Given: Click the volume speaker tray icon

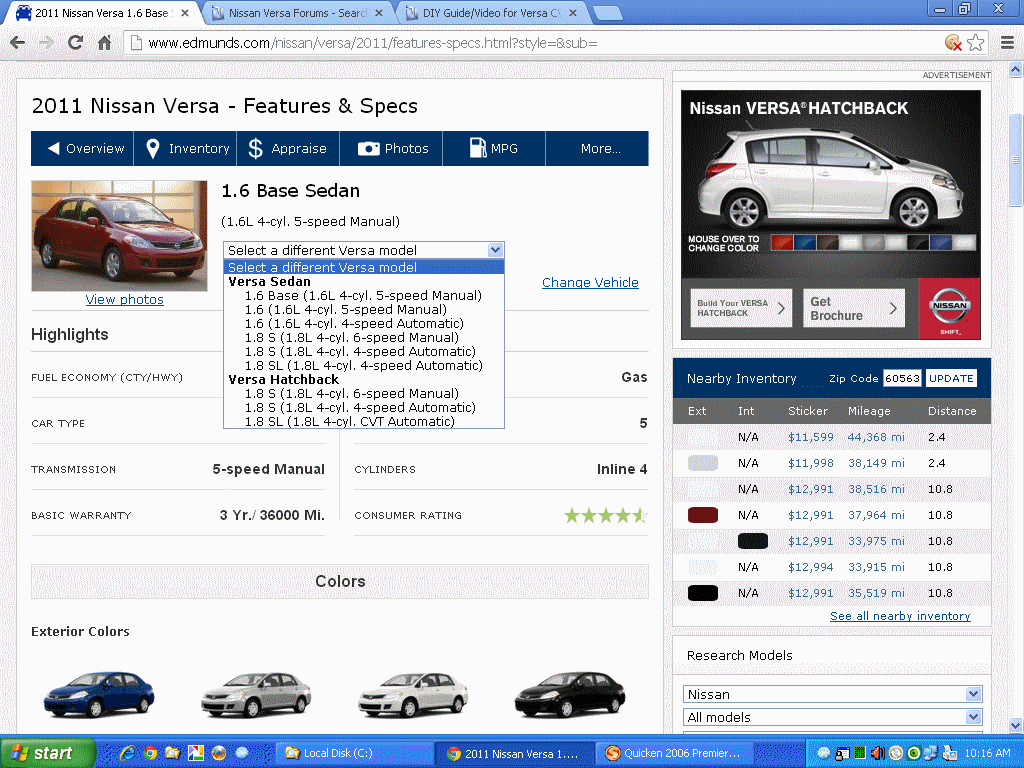Looking at the screenshot, I should [x=877, y=753].
